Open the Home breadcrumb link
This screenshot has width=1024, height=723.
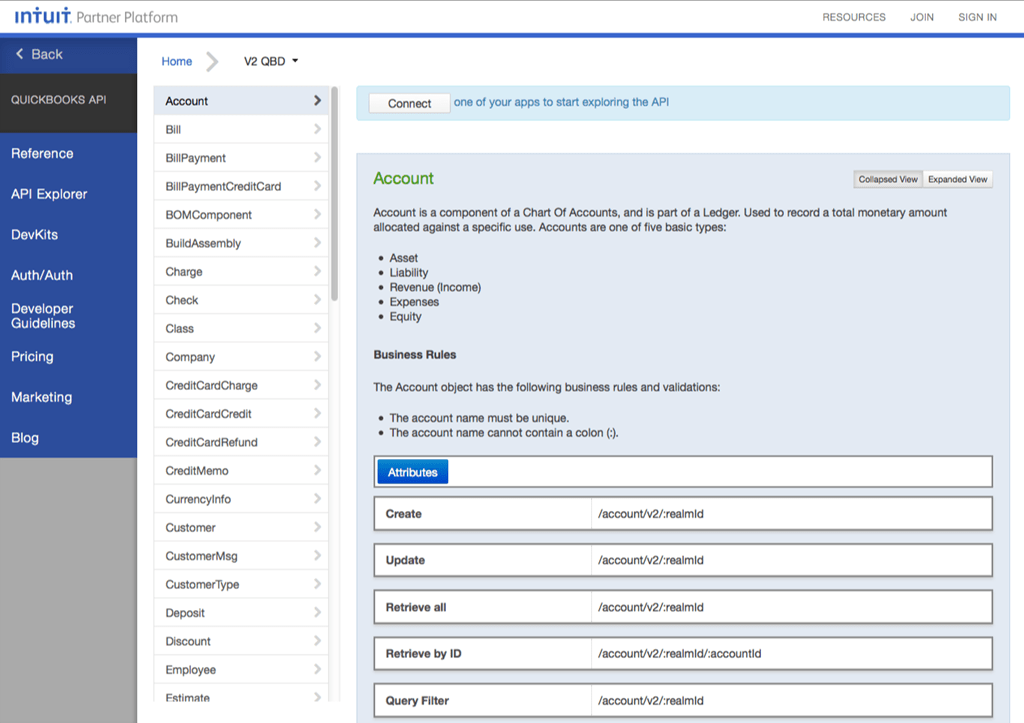pos(176,61)
